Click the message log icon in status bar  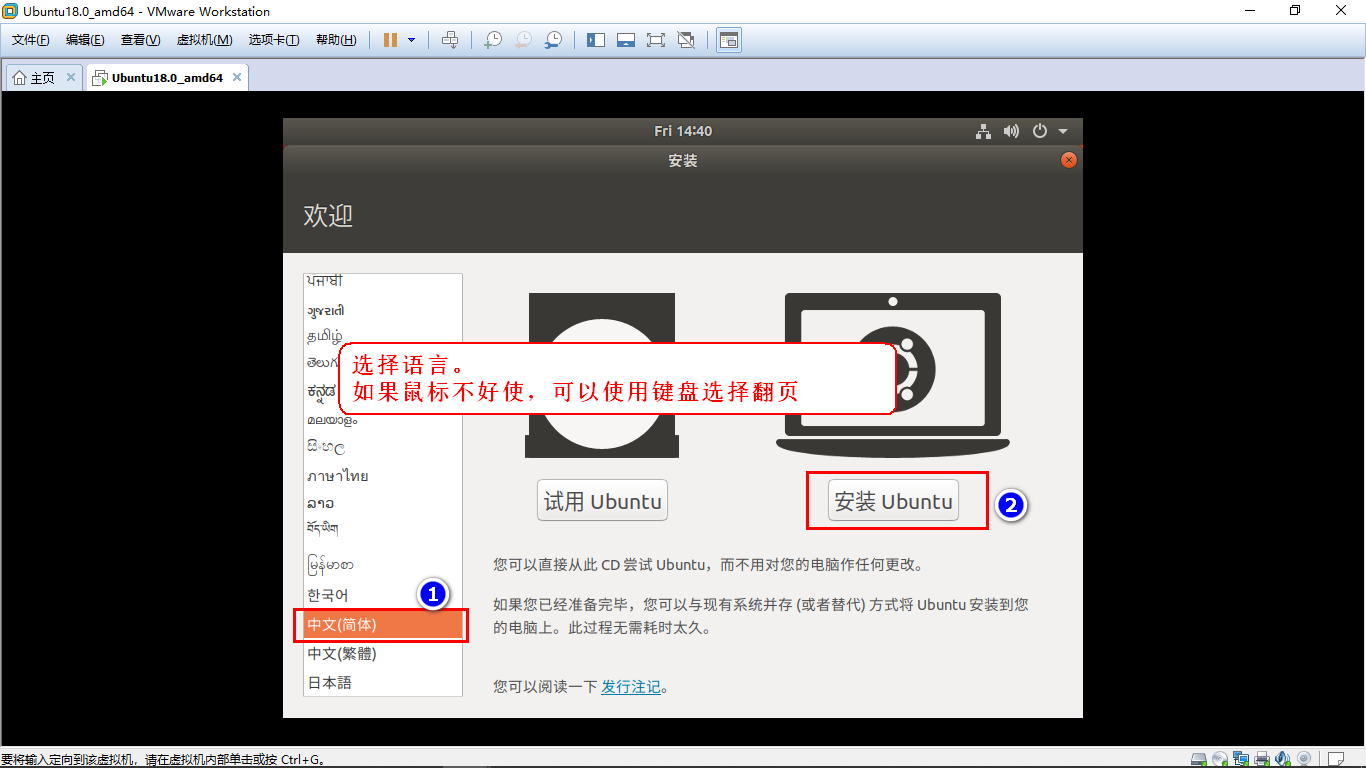pos(1334,759)
